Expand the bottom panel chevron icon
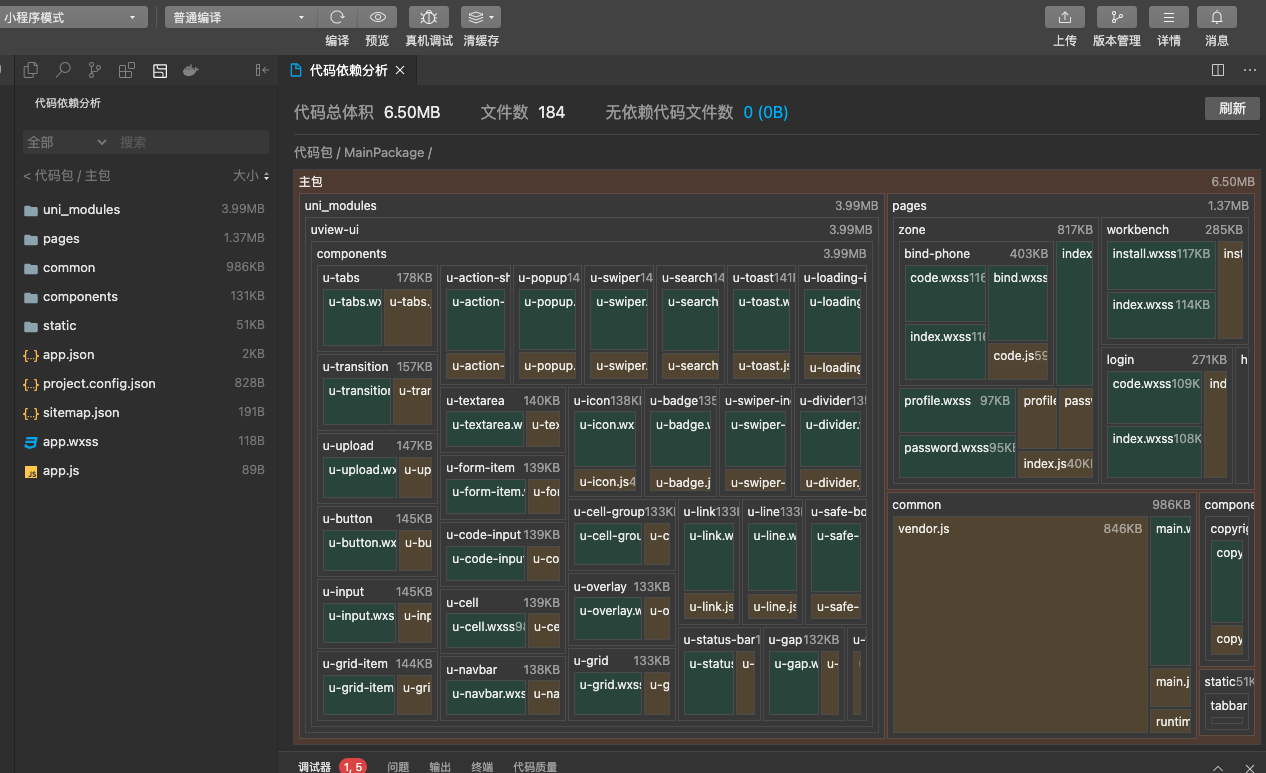Viewport: 1266px width, 773px height. 1218,767
